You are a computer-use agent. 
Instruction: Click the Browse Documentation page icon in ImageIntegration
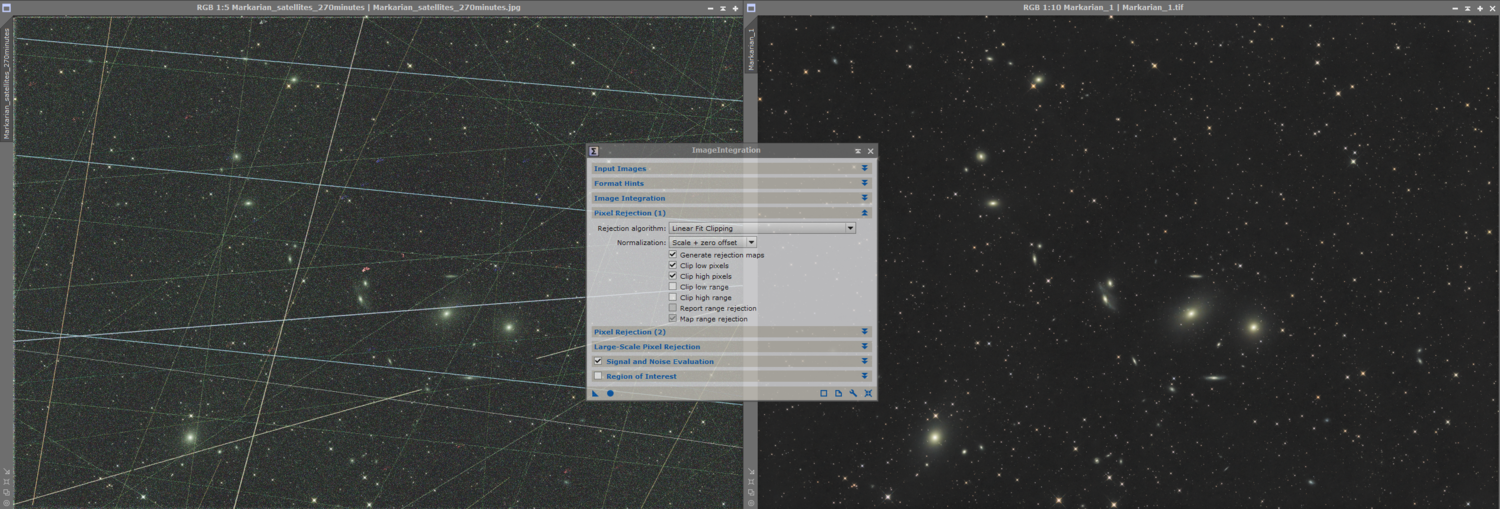(838, 393)
